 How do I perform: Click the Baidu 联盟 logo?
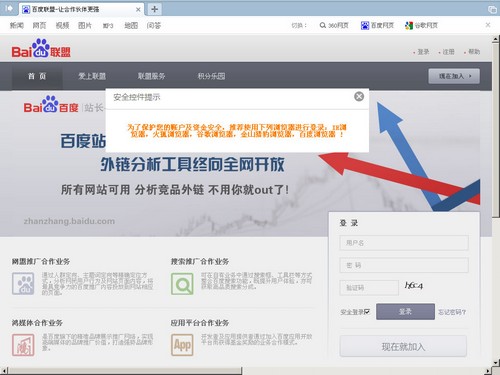click(41, 48)
